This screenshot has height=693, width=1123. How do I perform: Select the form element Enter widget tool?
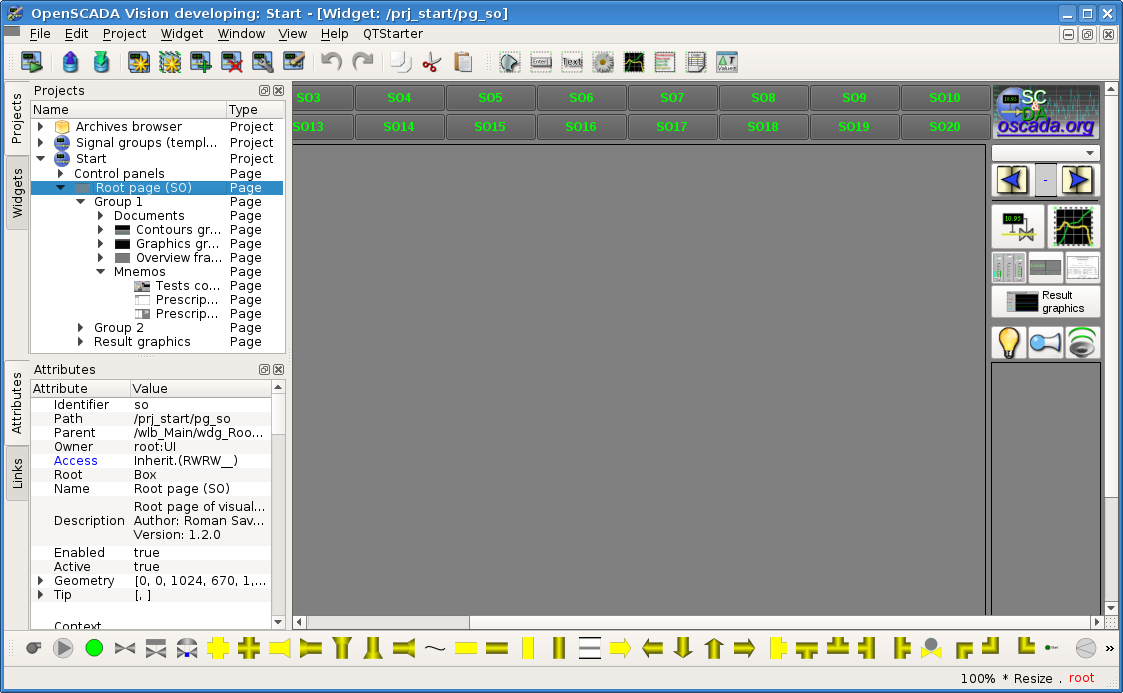tap(541, 62)
